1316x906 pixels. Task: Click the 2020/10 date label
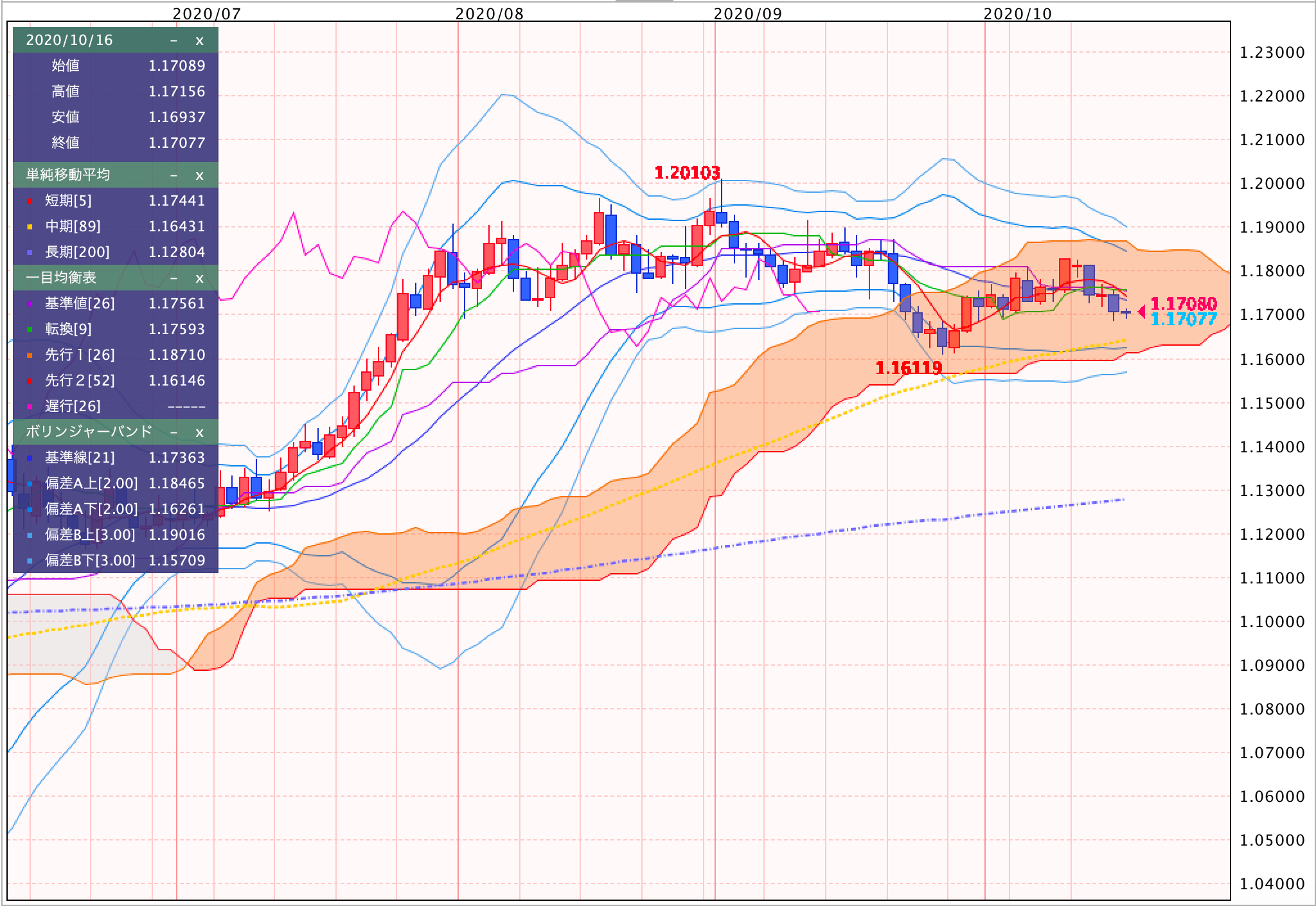click(x=1018, y=13)
